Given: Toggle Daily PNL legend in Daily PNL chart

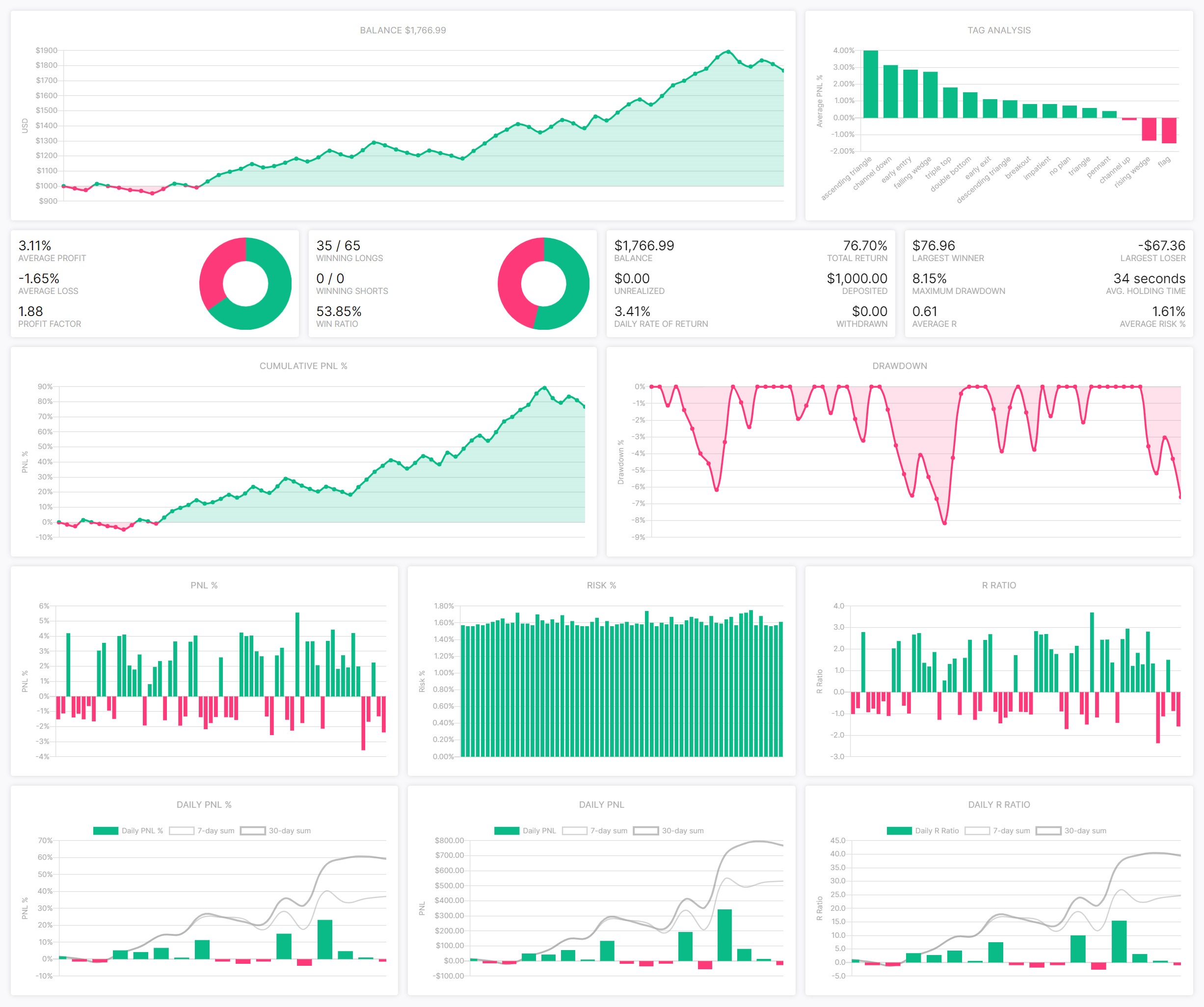Looking at the screenshot, I should coord(525,830).
